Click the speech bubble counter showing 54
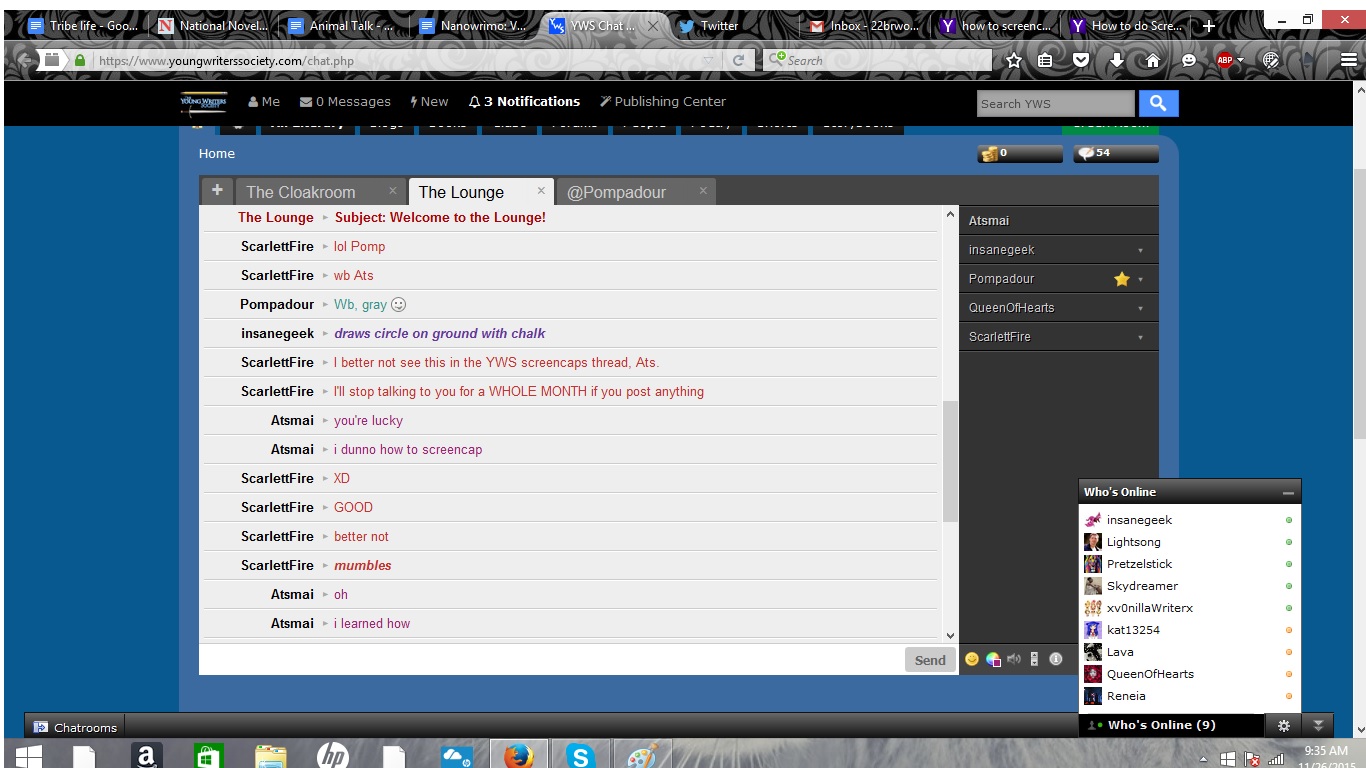Screen dimensions: 1366x768 coord(1115,153)
